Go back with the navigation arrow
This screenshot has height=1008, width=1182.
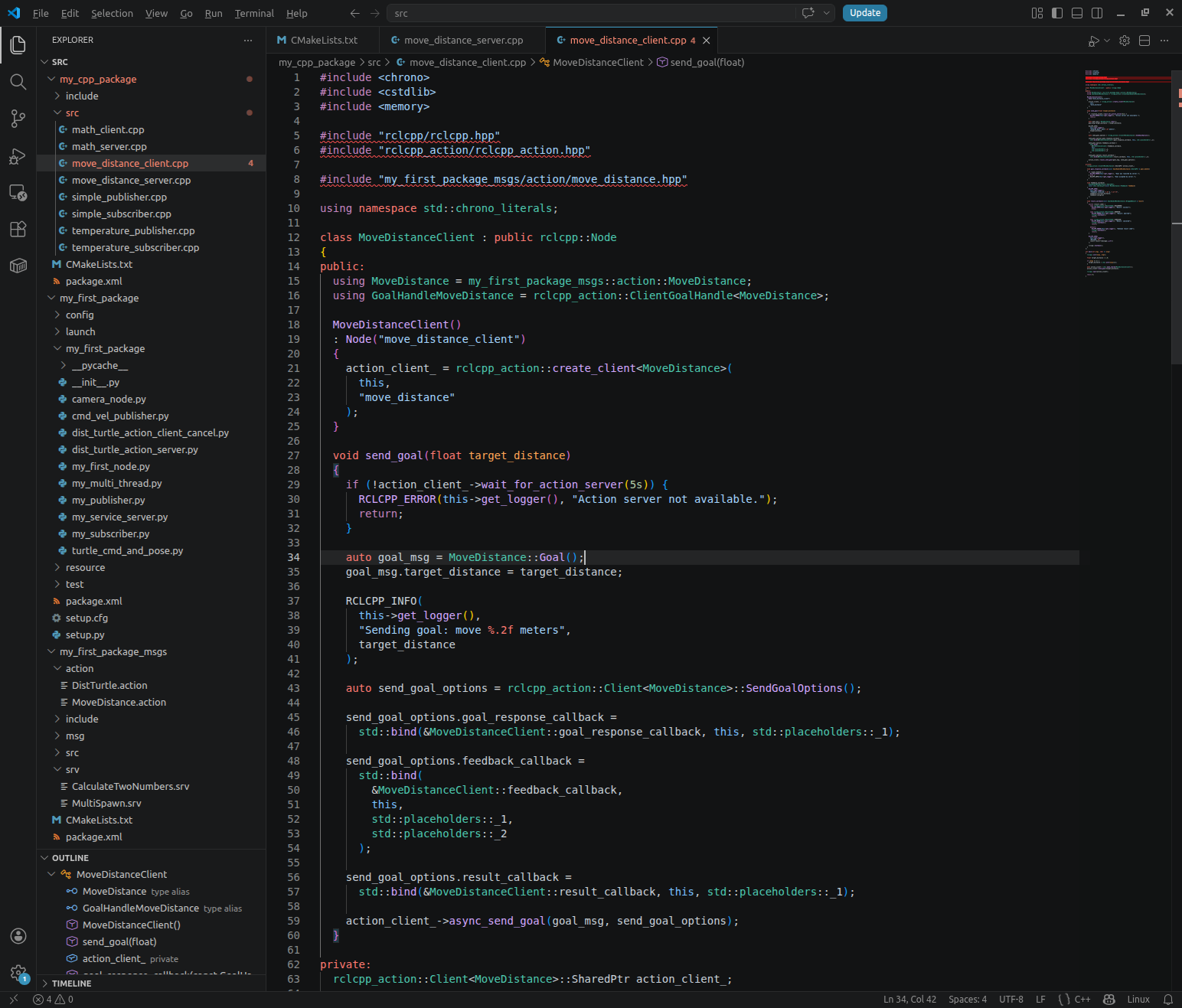tap(354, 13)
